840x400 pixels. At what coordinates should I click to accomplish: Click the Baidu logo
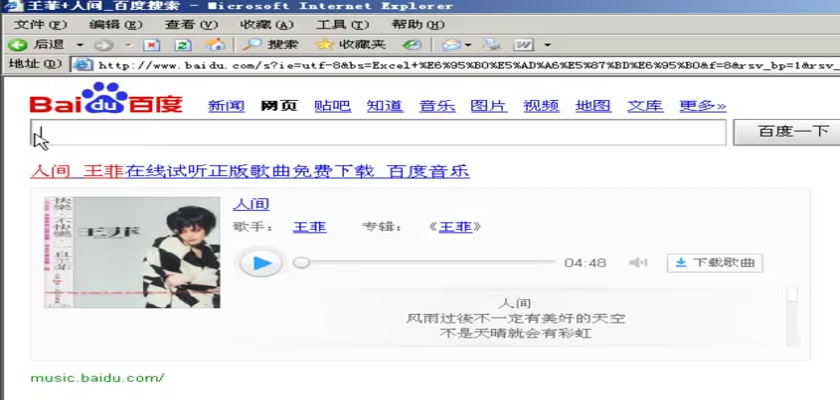click(106, 98)
